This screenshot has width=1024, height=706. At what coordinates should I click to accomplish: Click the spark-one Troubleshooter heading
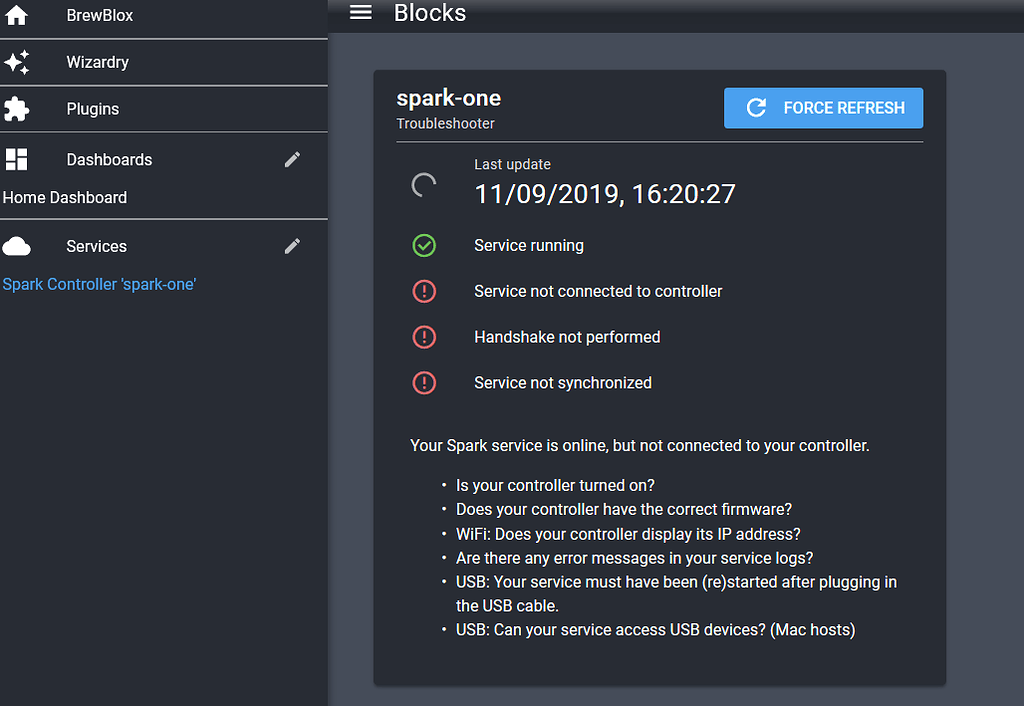pyautogui.click(x=448, y=98)
